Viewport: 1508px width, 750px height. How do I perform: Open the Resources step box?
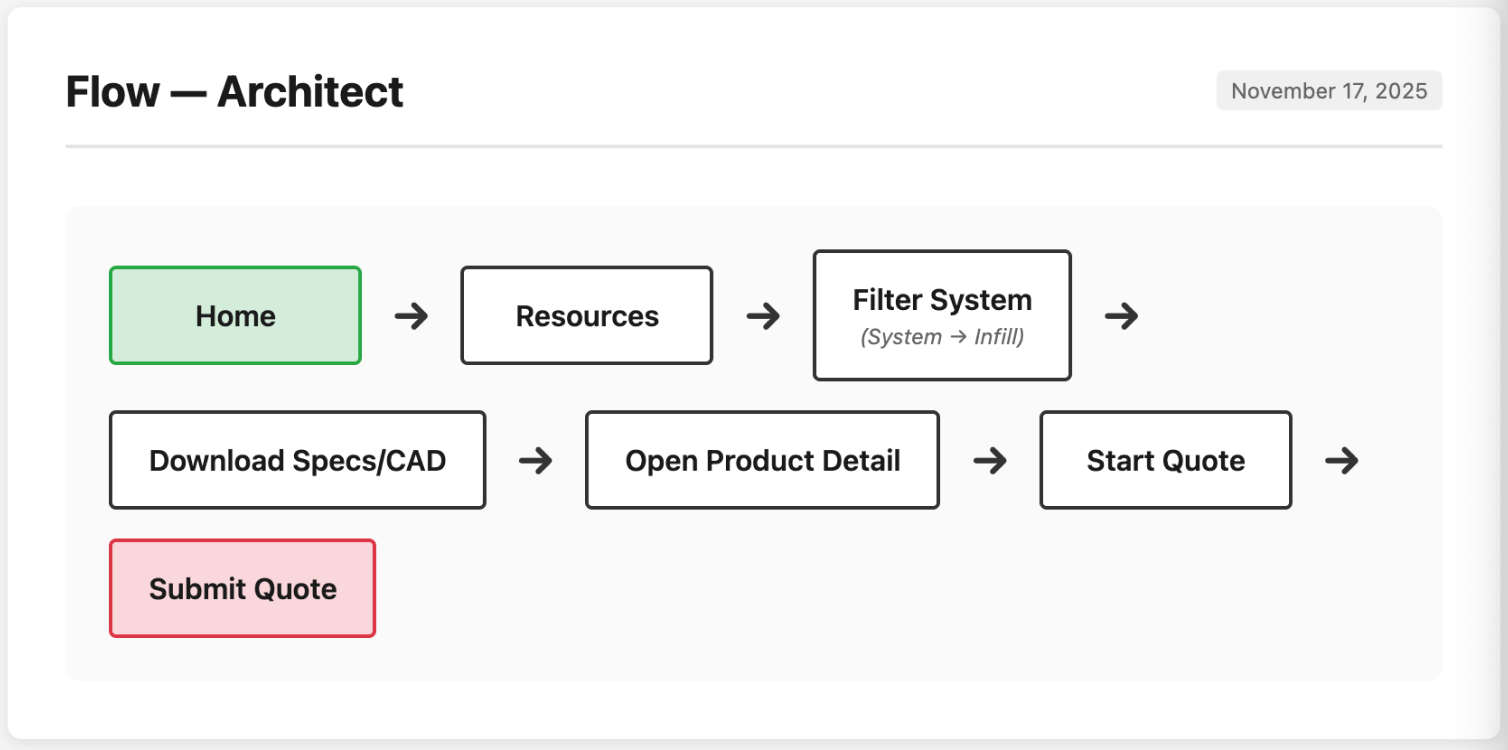[x=587, y=316]
